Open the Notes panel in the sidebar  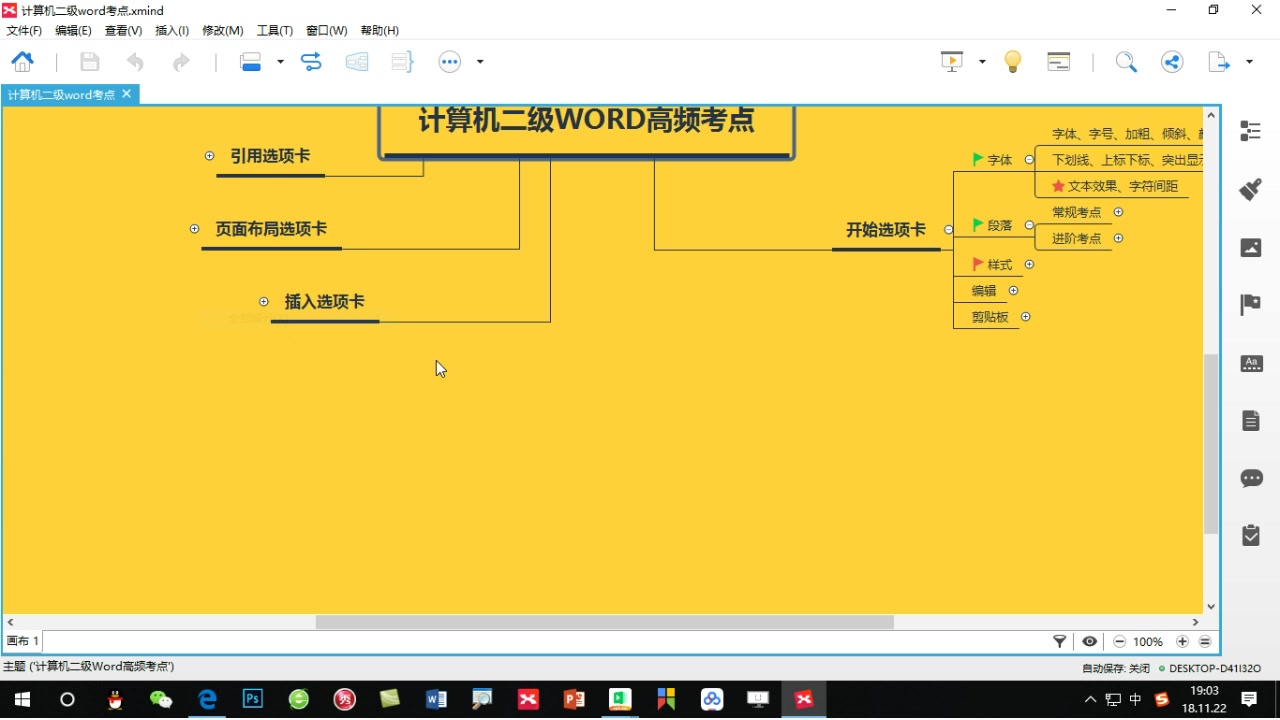pyautogui.click(x=1251, y=420)
